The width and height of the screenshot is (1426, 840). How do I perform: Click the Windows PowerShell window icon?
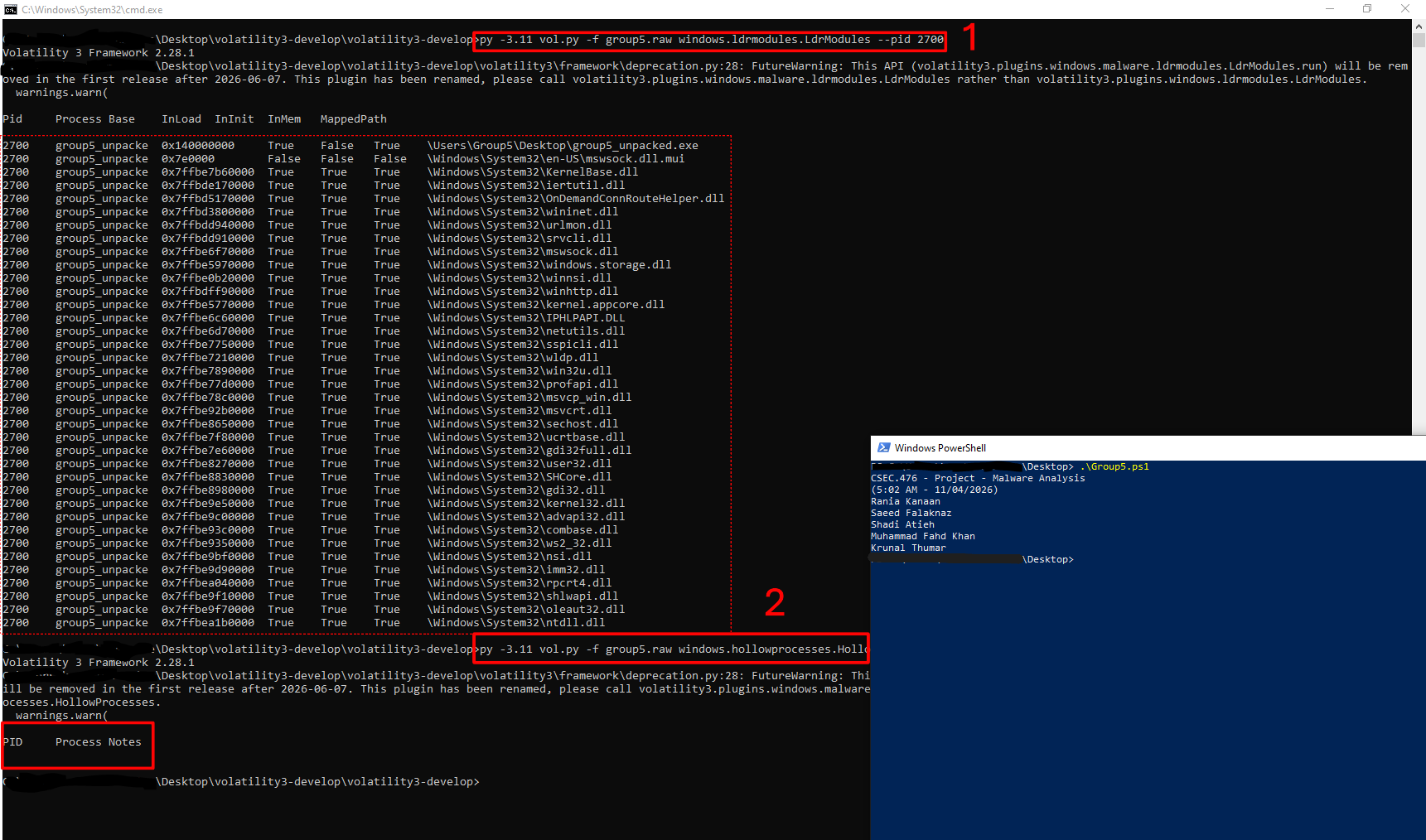coord(883,447)
